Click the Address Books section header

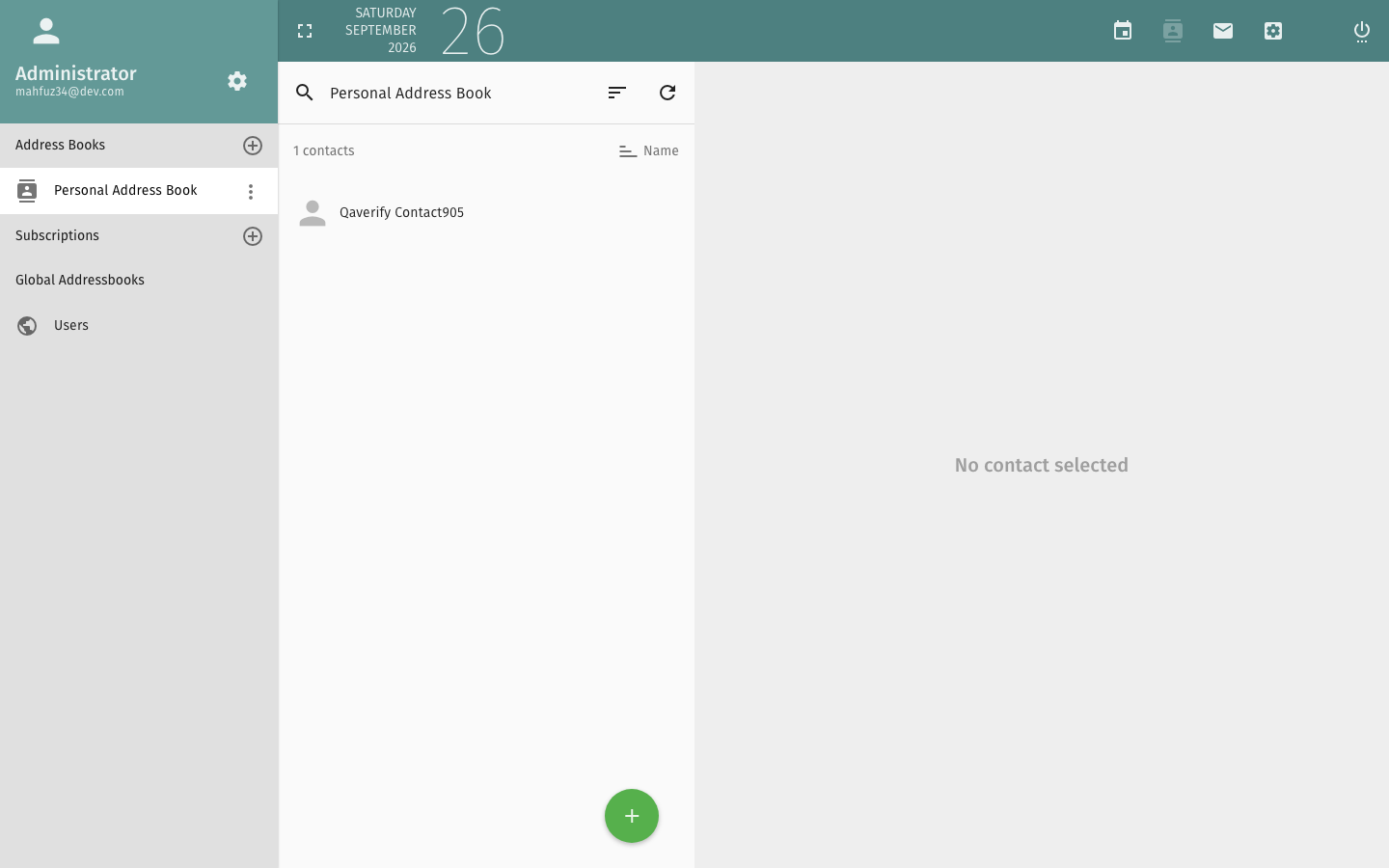click(x=60, y=146)
